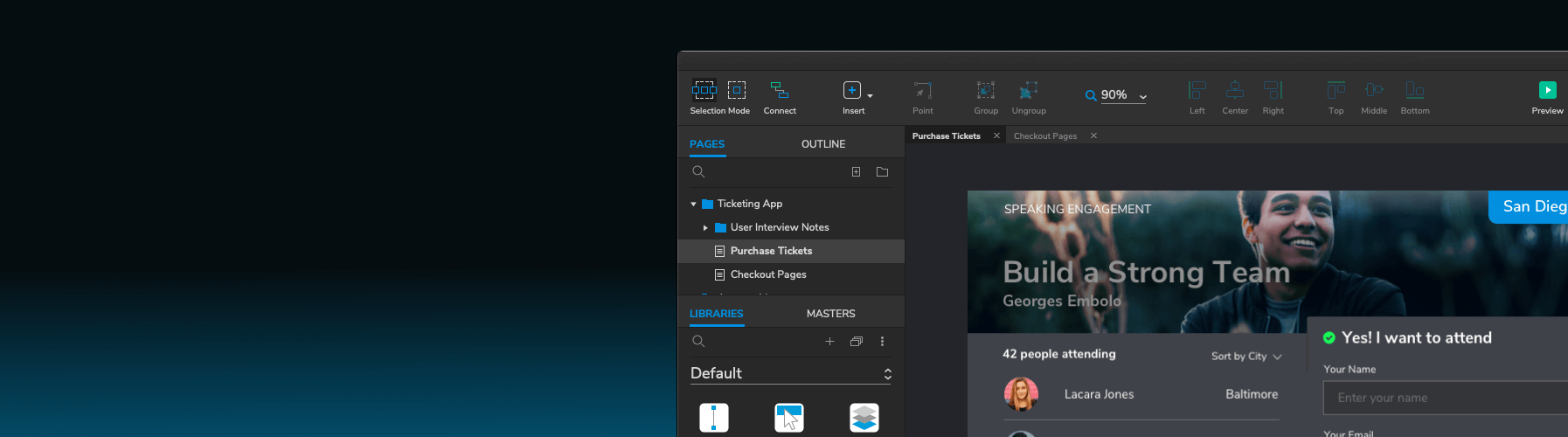Click the Insert plus icon

[851, 90]
